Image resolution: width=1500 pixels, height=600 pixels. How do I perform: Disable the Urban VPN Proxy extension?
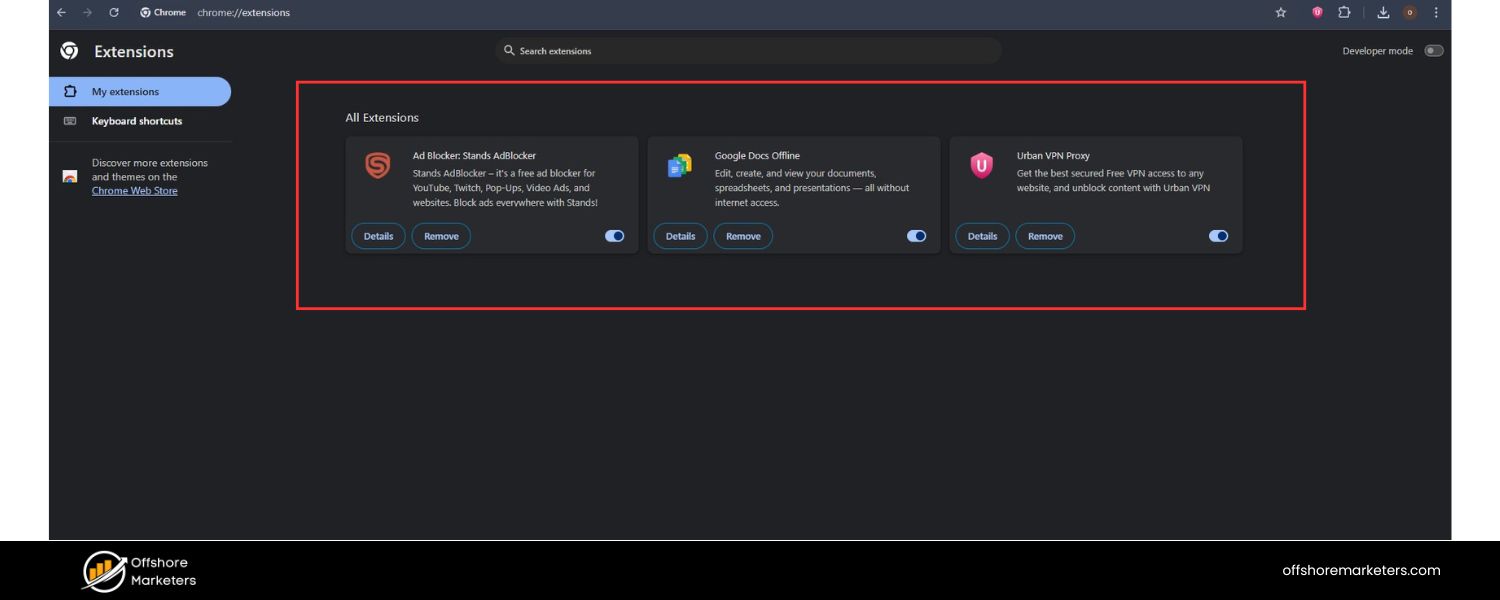1218,235
